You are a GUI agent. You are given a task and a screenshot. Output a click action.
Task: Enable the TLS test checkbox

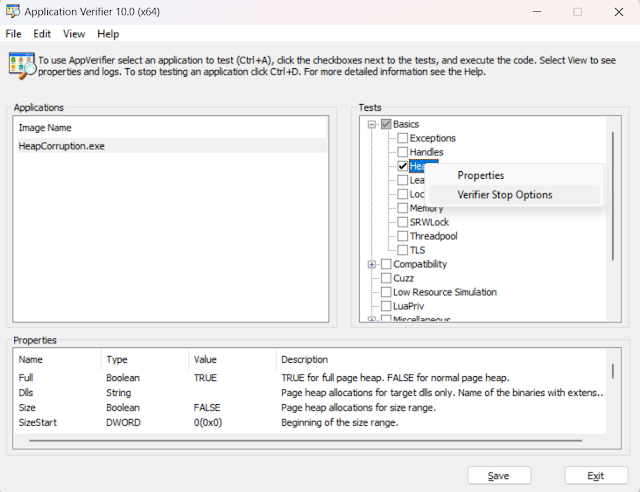point(402,250)
